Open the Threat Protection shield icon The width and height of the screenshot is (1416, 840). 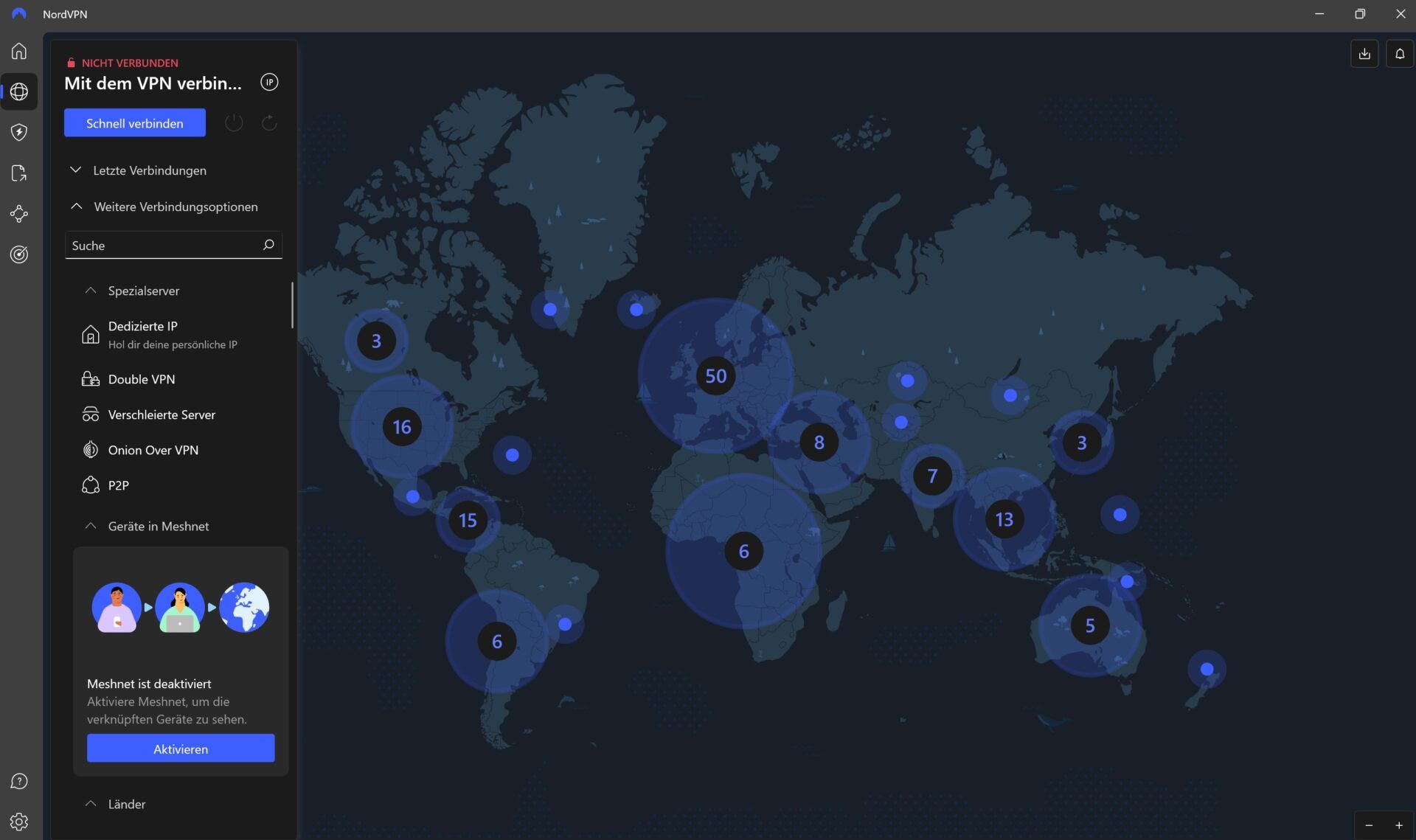click(19, 132)
